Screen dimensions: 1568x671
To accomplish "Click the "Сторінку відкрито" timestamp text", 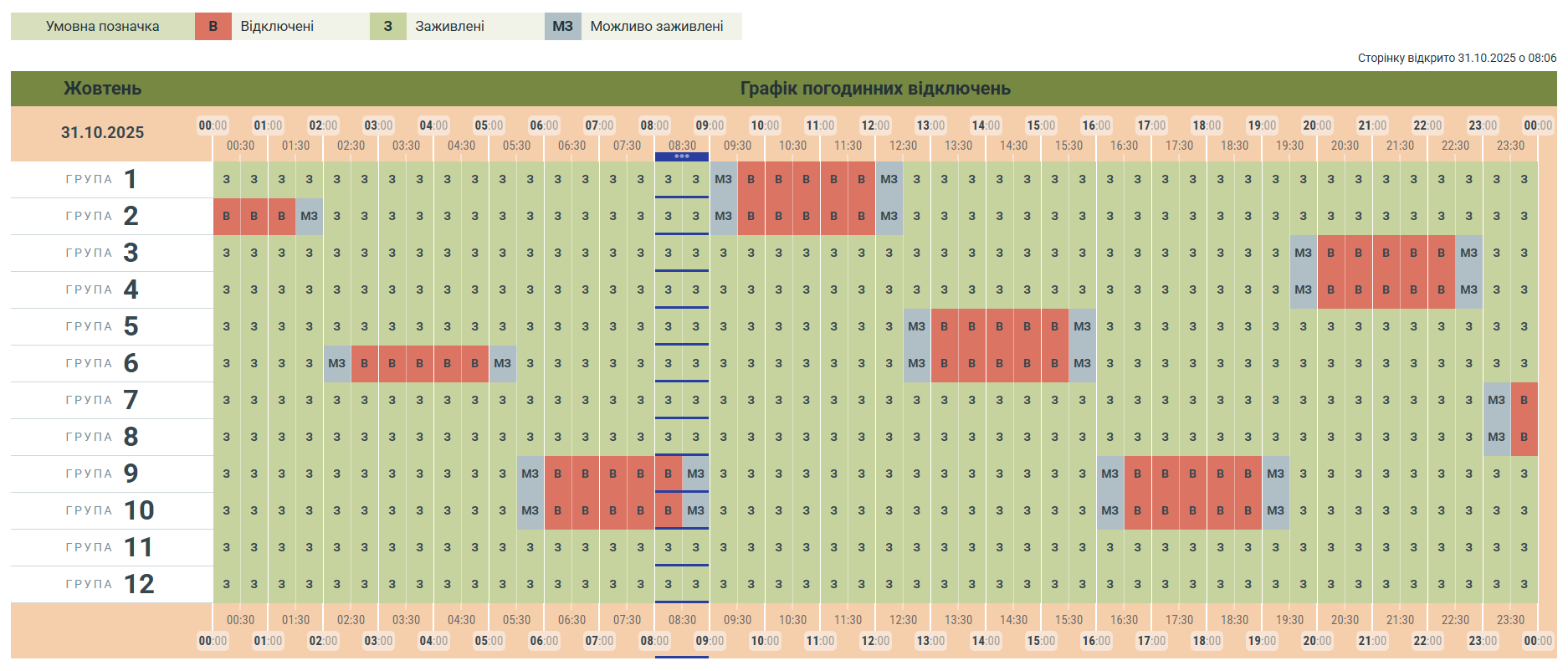I will (x=1457, y=58).
